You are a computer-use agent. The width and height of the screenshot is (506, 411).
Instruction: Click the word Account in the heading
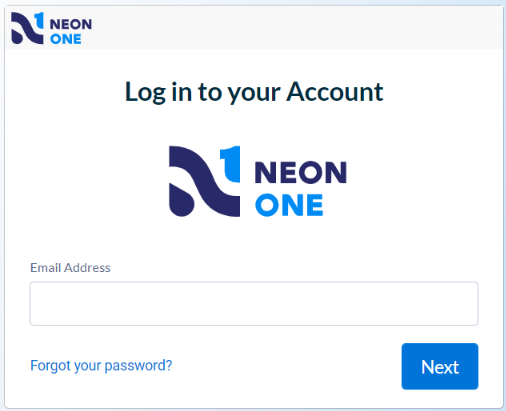pos(335,92)
